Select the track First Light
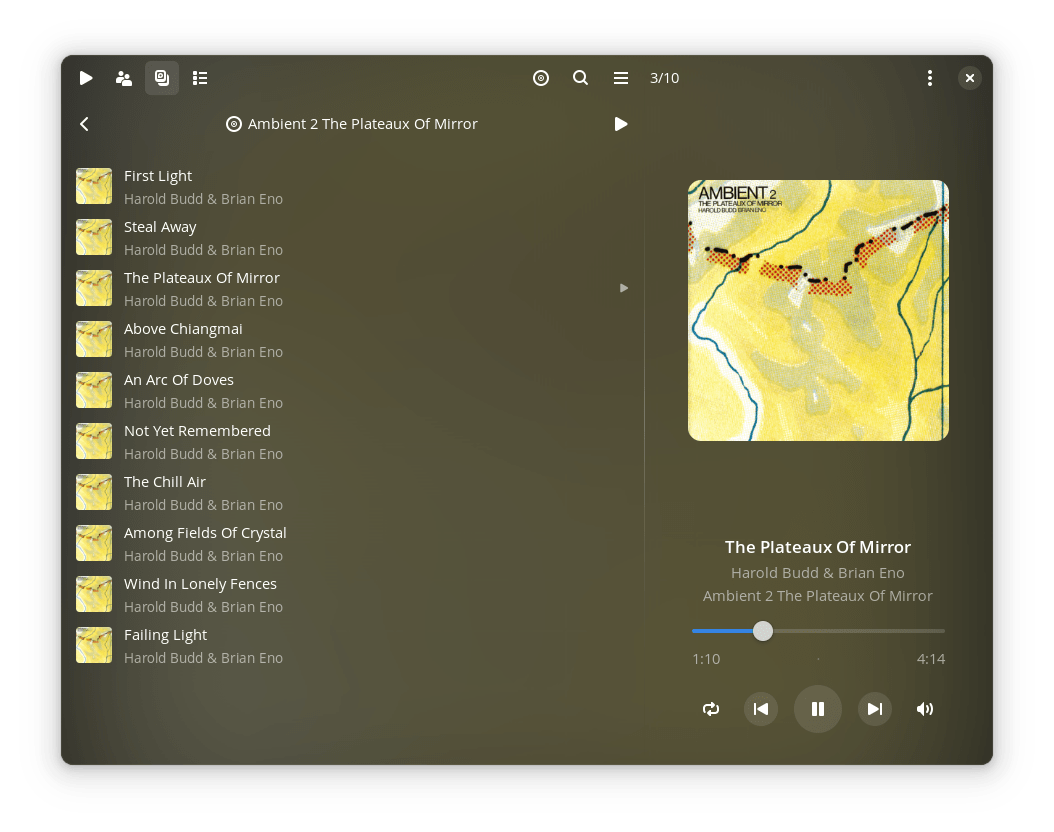This screenshot has width=1054, height=832. tap(352, 187)
